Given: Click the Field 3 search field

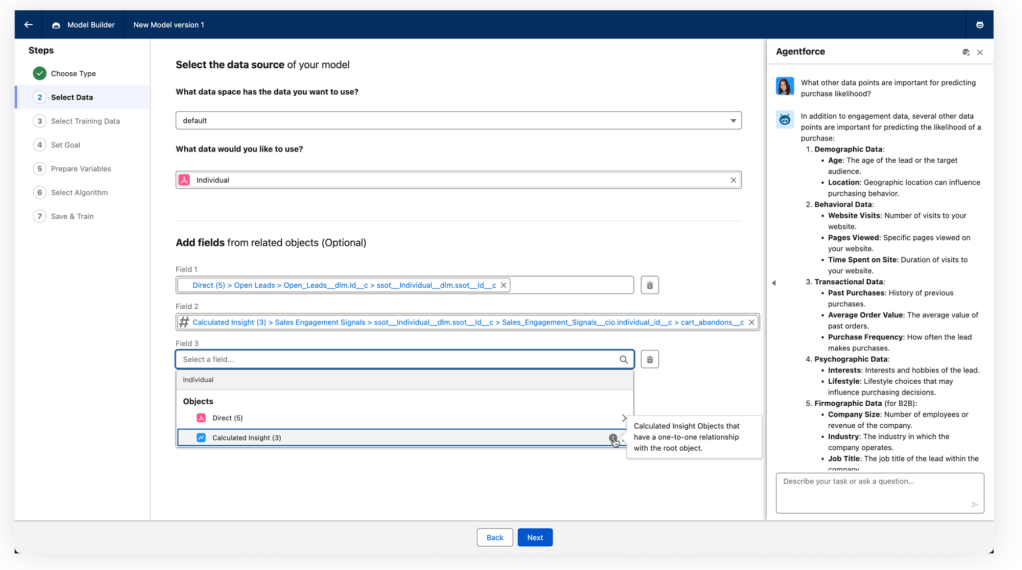Looking at the screenshot, I should tap(400, 359).
